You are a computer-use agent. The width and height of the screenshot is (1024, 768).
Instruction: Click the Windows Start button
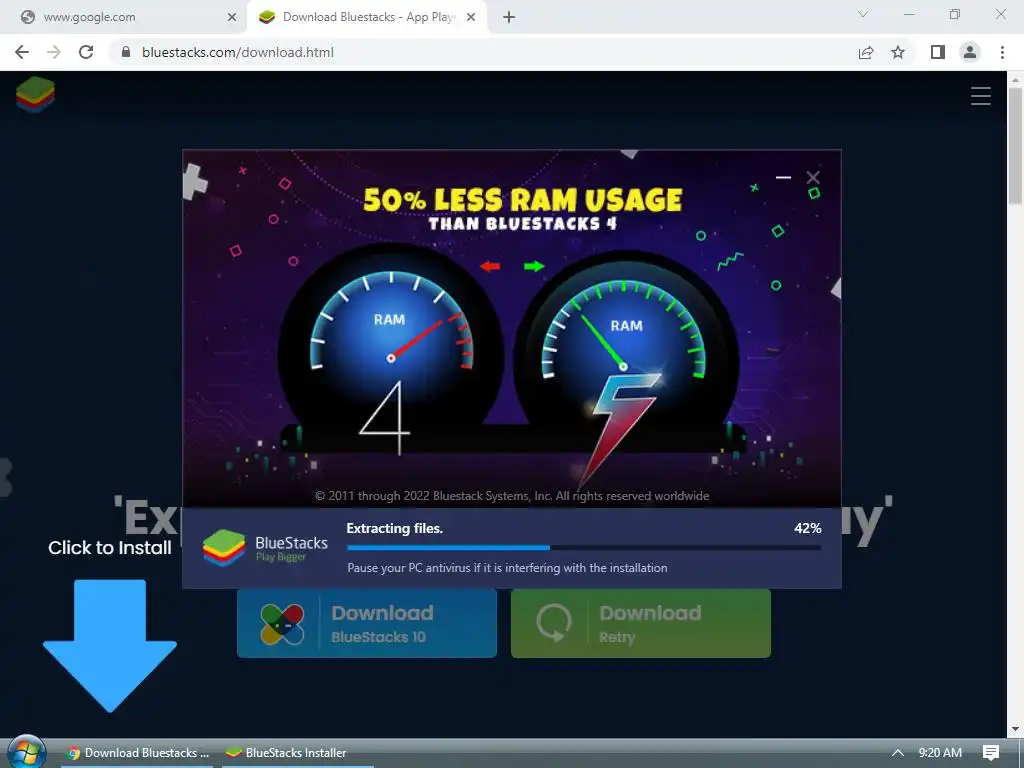[26, 752]
